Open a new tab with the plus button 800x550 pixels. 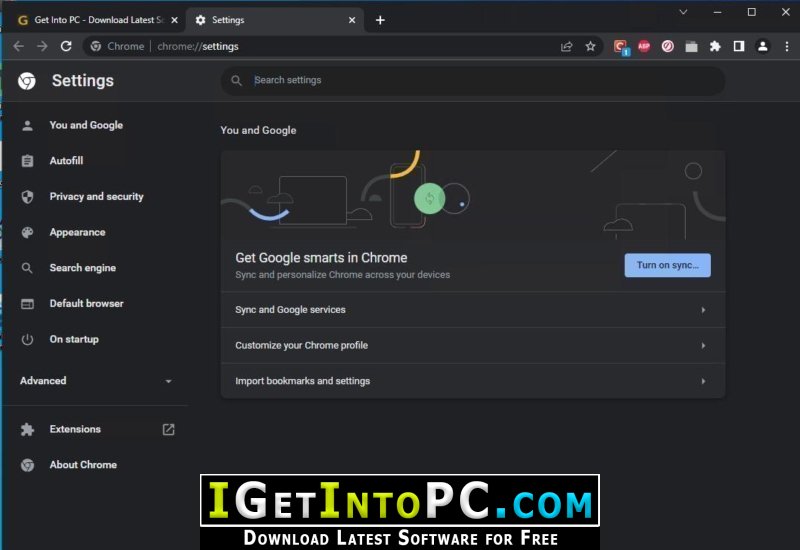[x=380, y=20]
